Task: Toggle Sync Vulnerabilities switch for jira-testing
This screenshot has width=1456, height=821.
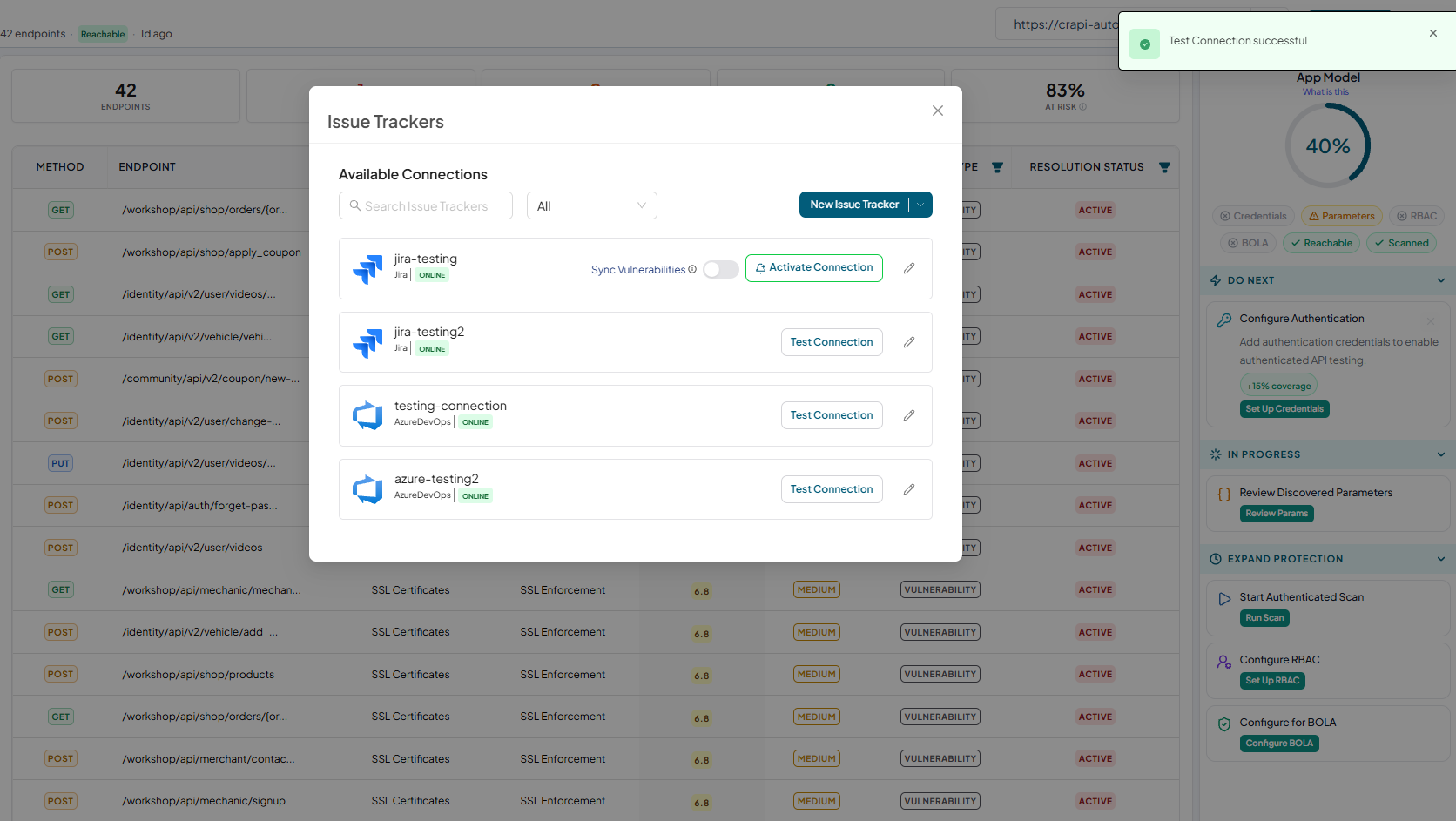Action: pos(721,269)
